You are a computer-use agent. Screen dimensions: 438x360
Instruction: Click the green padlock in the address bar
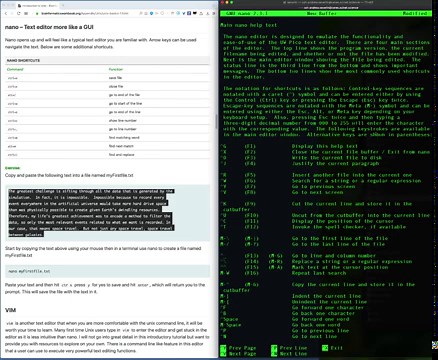click(x=37, y=14)
